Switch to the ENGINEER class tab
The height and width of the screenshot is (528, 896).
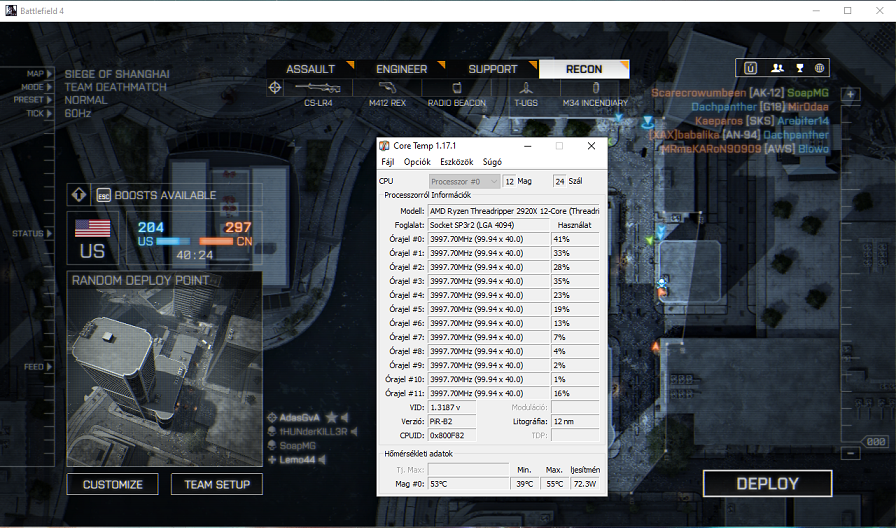(401, 69)
